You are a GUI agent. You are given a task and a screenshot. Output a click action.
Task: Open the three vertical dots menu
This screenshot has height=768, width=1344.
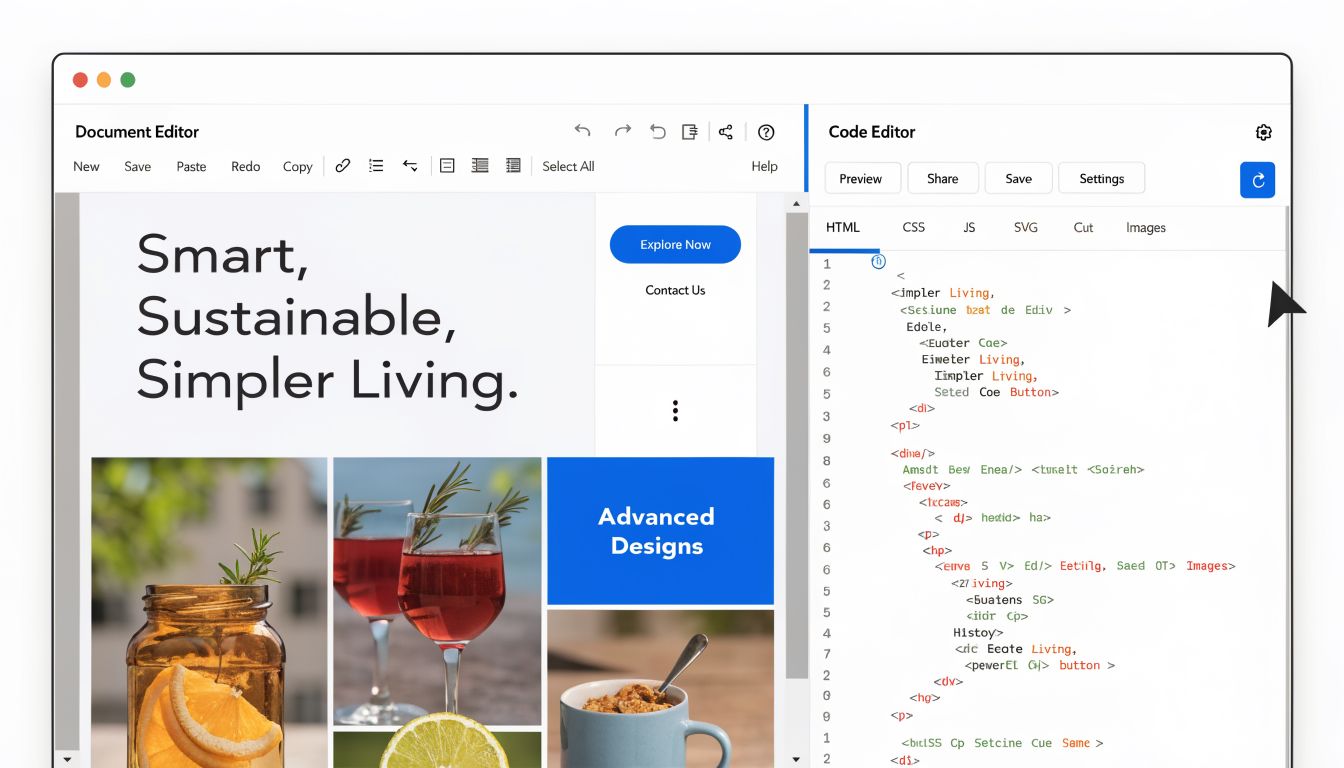click(676, 410)
